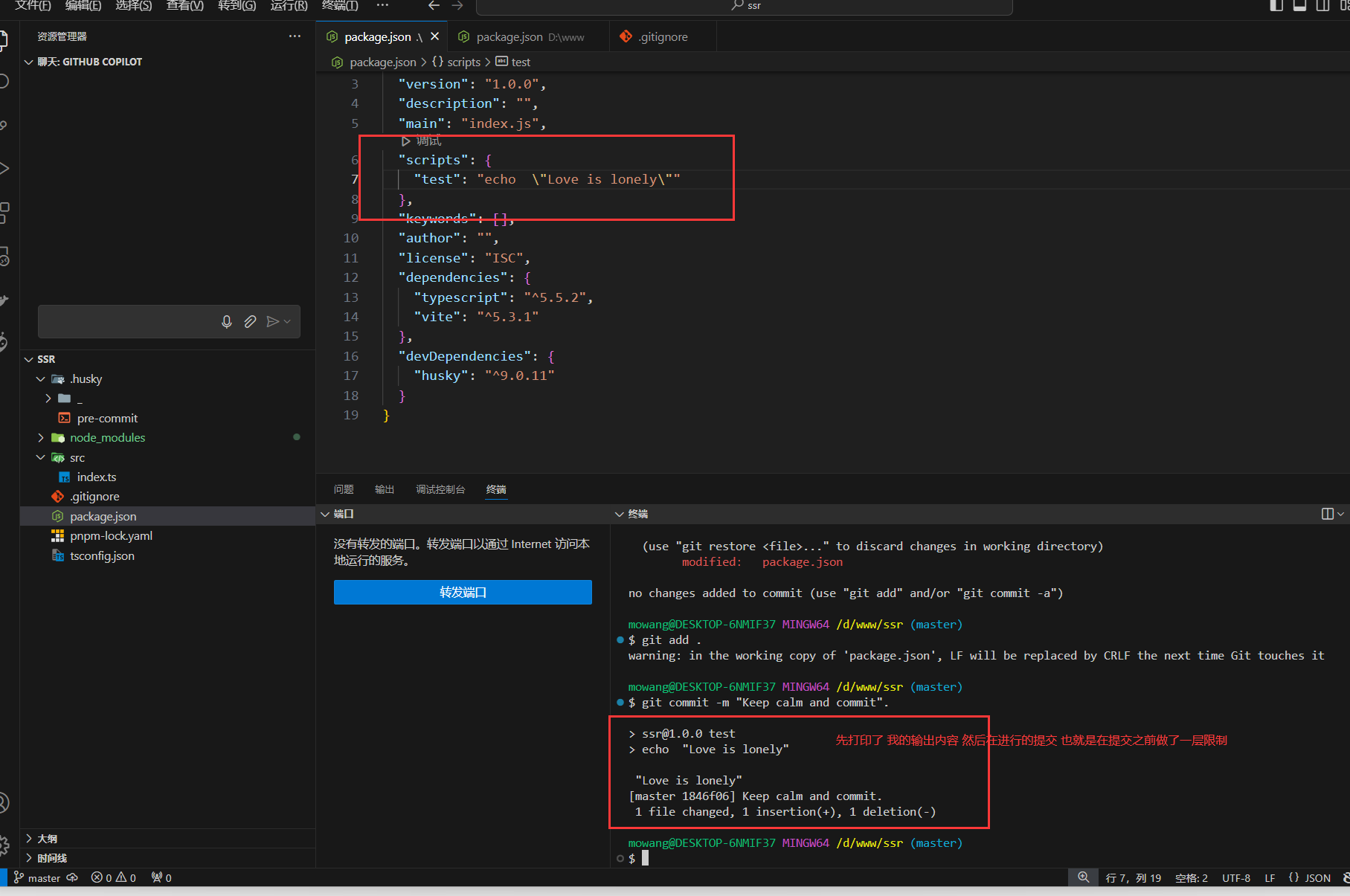The width and height of the screenshot is (1350, 896).
Task: Collapse the src folder
Action: click(x=41, y=457)
